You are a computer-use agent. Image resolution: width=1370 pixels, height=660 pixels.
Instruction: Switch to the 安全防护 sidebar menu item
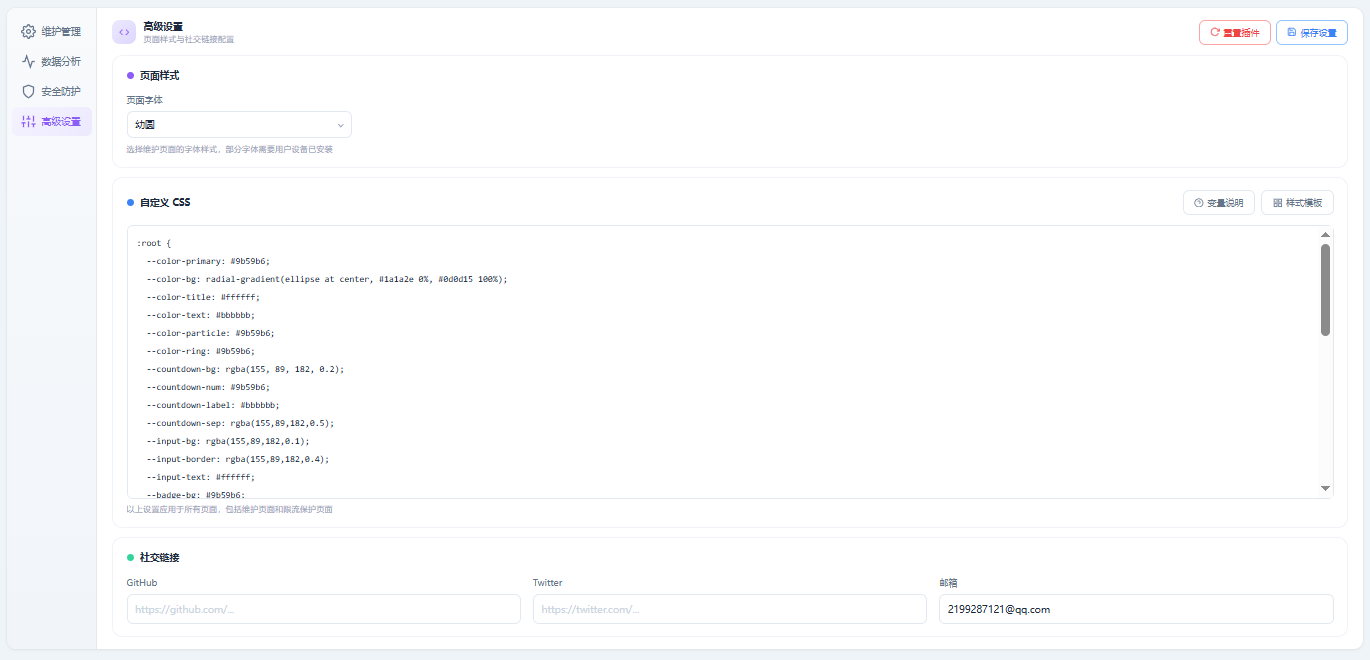tap(60, 92)
